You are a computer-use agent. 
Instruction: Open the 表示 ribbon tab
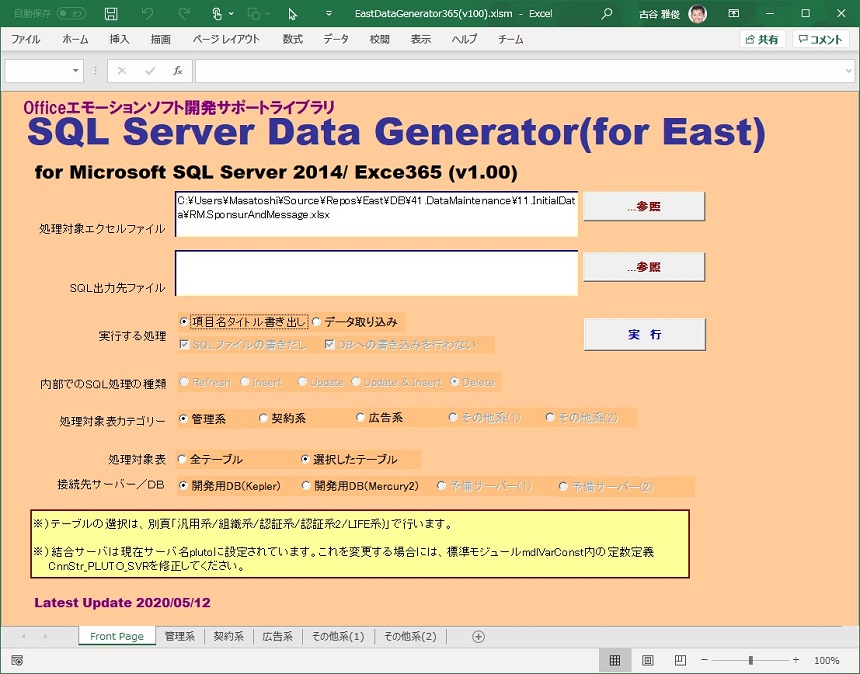click(x=421, y=39)
